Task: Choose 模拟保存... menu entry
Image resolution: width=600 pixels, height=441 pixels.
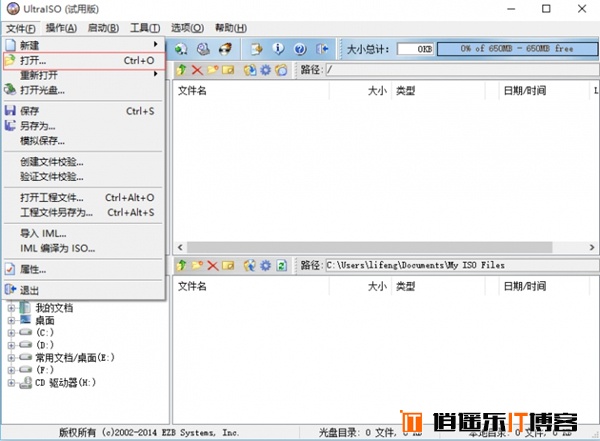Action: pos(84,140)
